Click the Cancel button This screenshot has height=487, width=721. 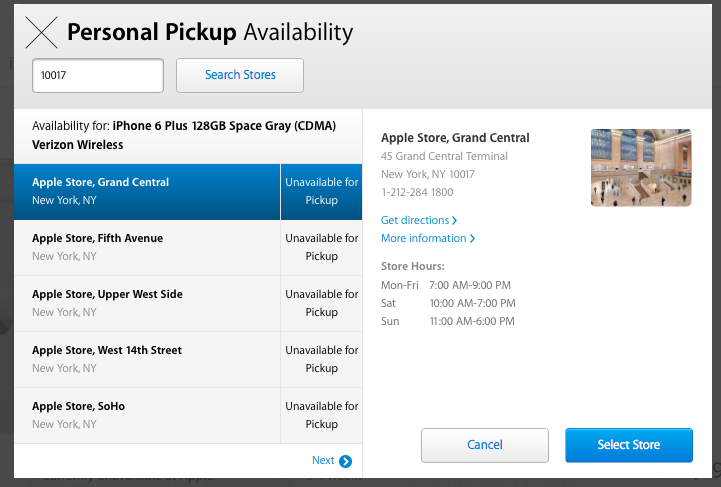[x=485, y=445]
